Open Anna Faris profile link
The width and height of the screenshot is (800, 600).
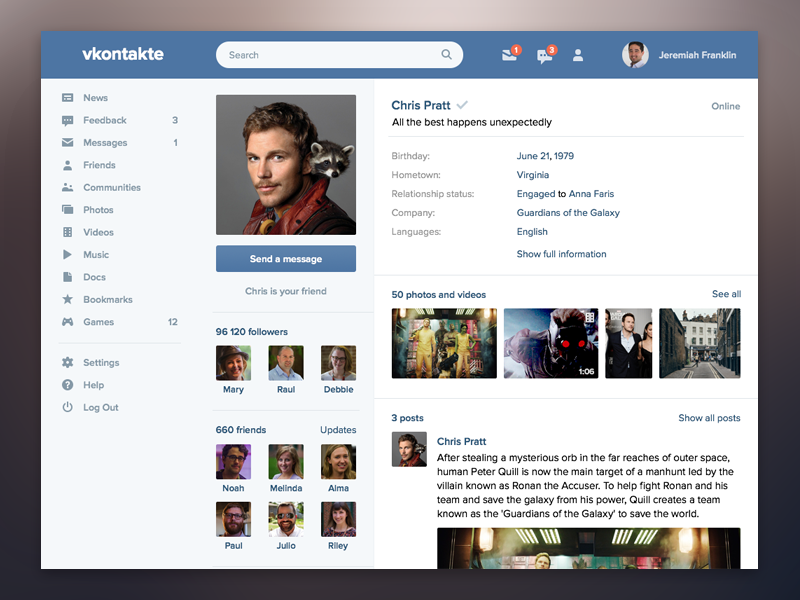point(591,194)
